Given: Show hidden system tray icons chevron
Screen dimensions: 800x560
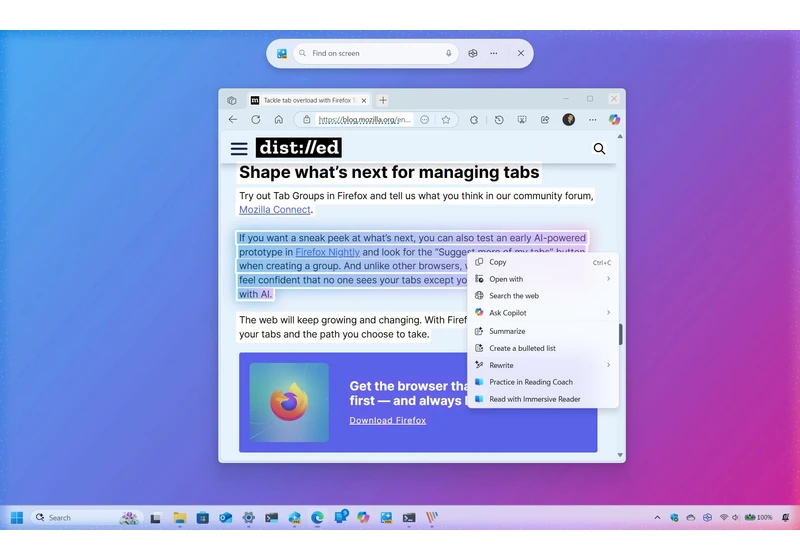Looking at the screenshot, I should tap(657, 518).
